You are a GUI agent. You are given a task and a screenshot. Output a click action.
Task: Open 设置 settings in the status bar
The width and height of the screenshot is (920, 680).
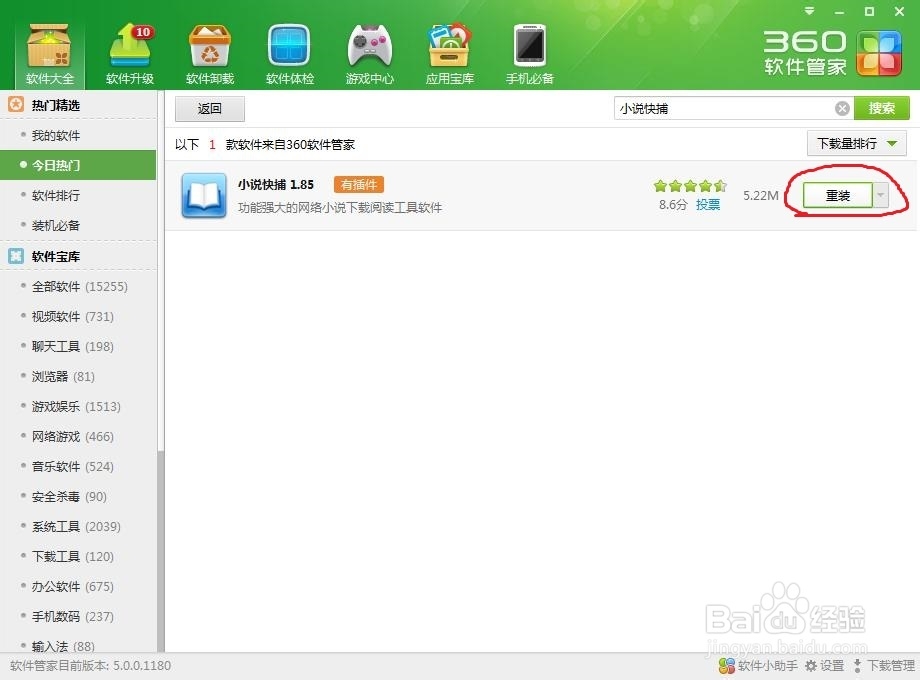click(x=824, y=665)
